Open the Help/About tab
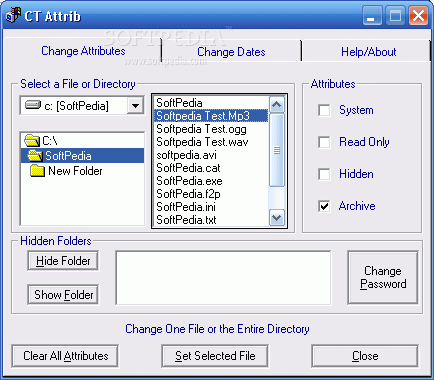This screenshot has width=434, height=380. click(x=368, y=52)
